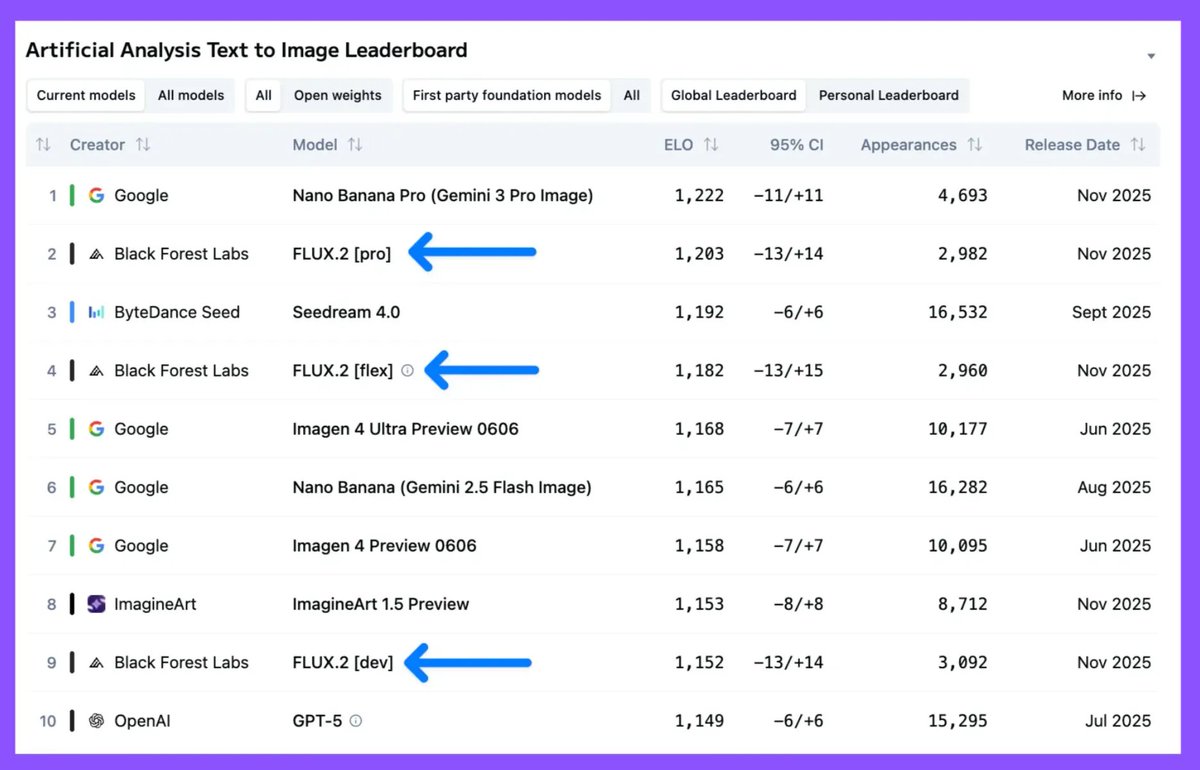Viewport: 1200px width, 770px height.
Task: Select the Black Forest Labs logo on FLUX.2 [pro] row
Action: point(96,254)
